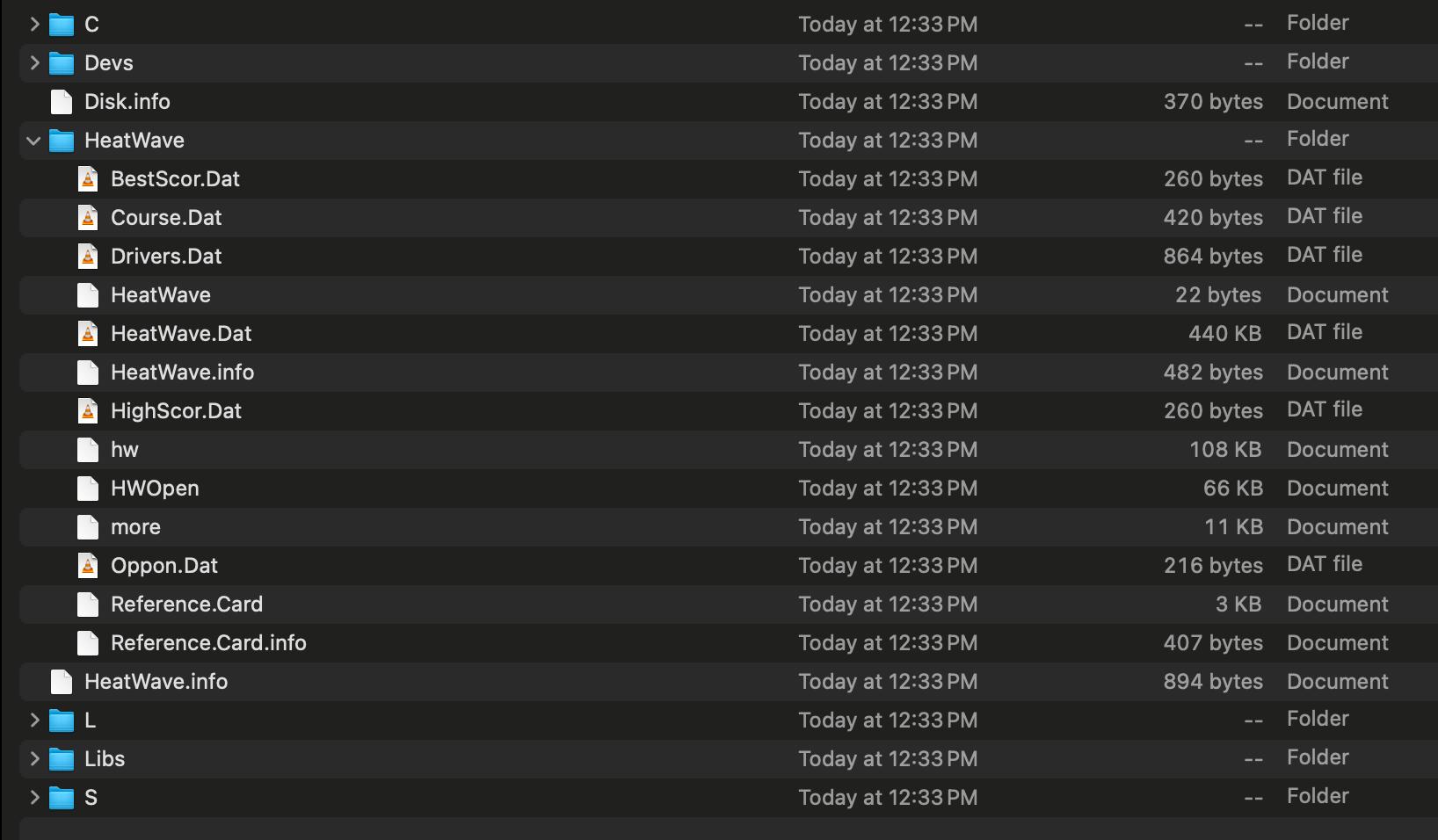Viewport: 1438px width, 840px height.
Task: Select the Oppon.Dat cone icon
Action: point(88,566)
